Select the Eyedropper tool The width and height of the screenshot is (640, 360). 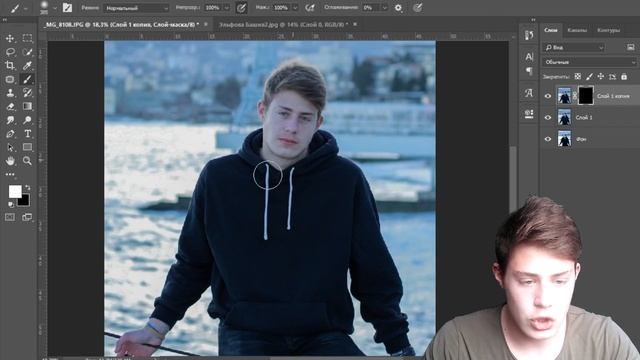tap(27, 65)
